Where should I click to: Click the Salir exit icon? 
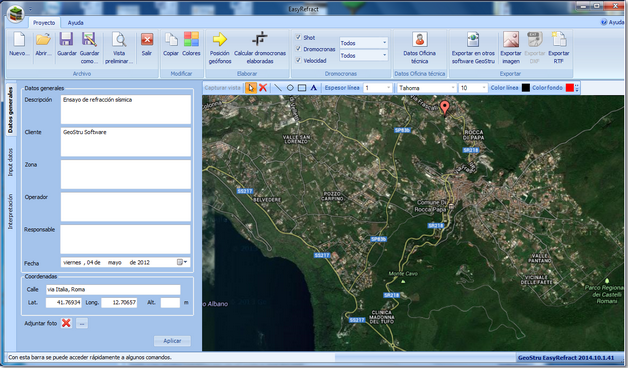[x=147, y=40]
